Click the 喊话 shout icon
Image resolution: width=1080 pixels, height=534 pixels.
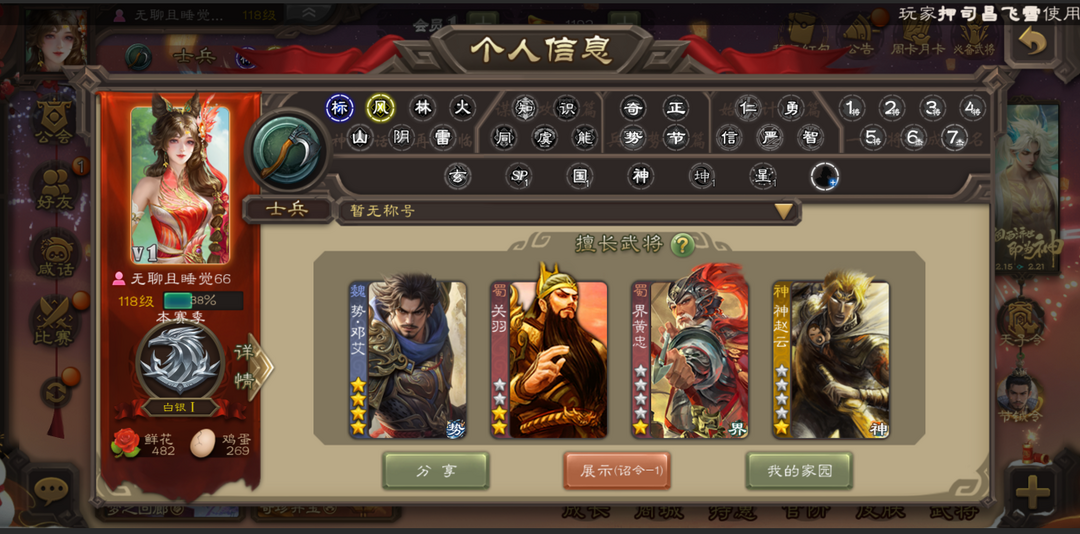[54, 254]
